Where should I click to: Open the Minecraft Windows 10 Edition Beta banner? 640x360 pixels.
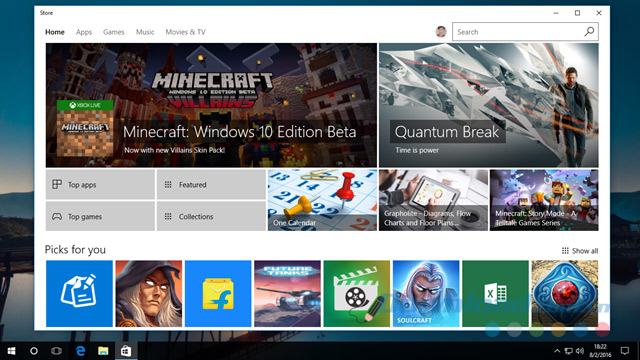point(211,105)
